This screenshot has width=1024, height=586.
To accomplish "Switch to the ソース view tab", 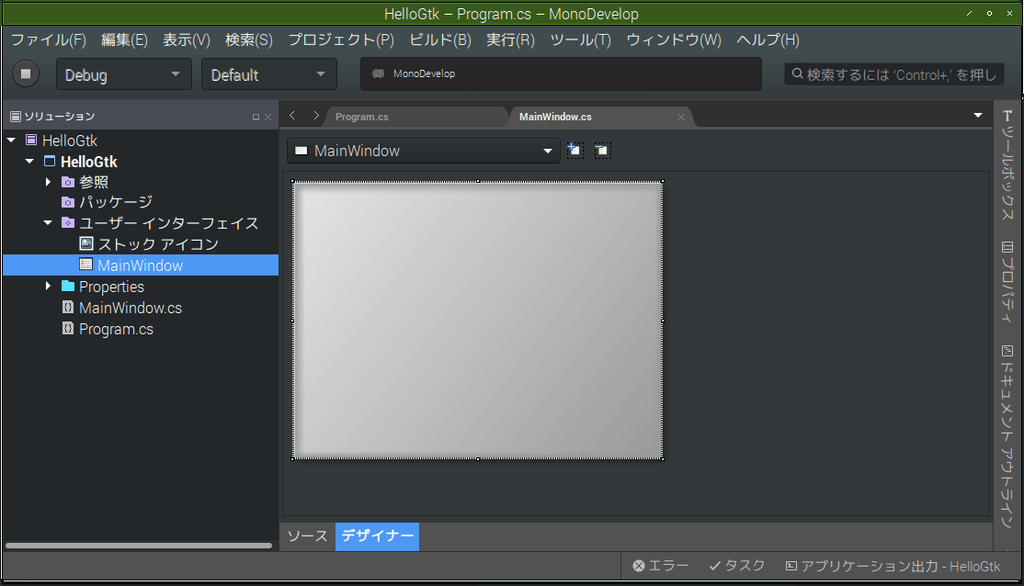I will point(308,536).
